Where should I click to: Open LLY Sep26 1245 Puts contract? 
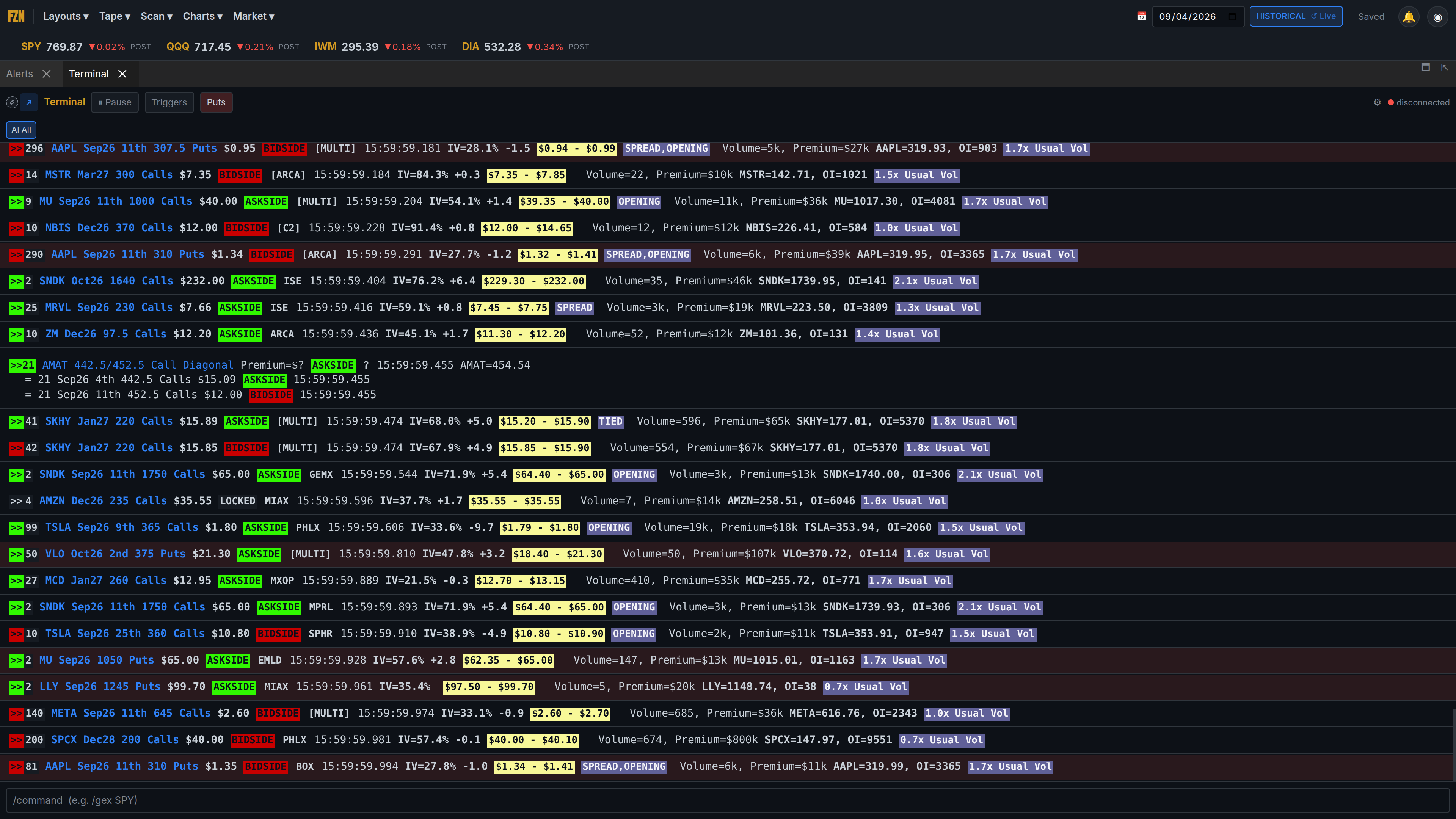(x=100, y=687)
